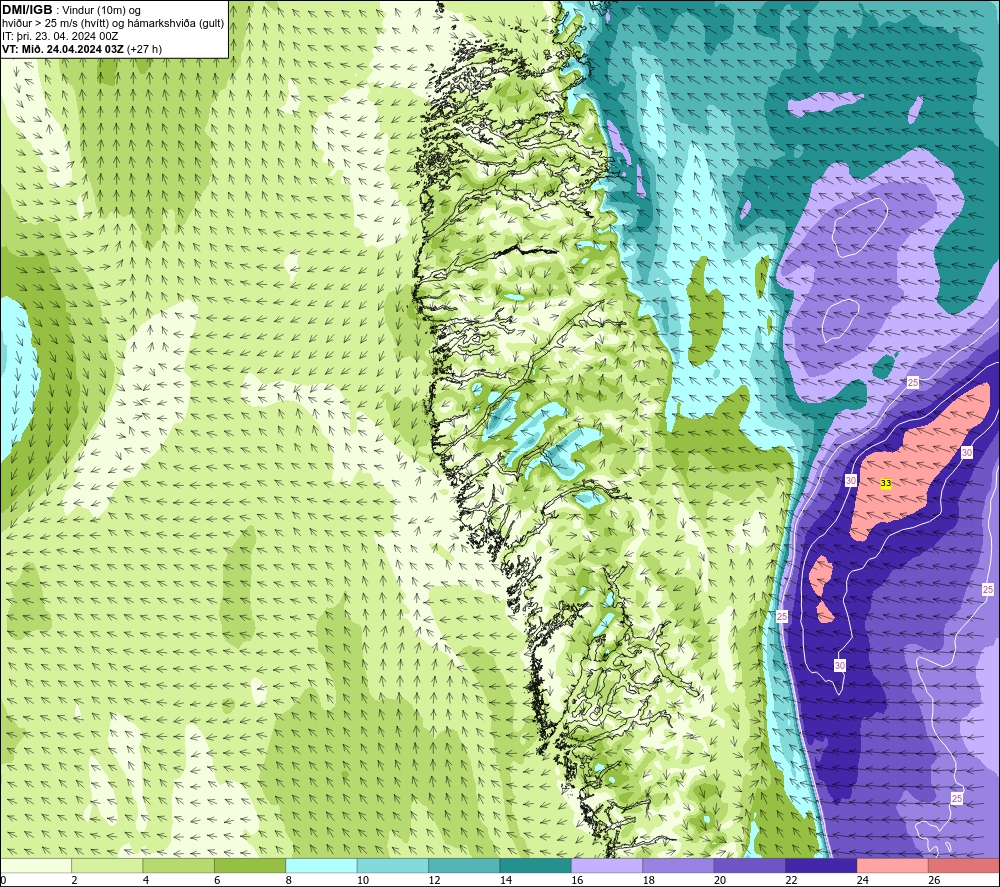Click the scale tick label 2
This screenshot has width=1000, height=887.
[x=75, y=880]
